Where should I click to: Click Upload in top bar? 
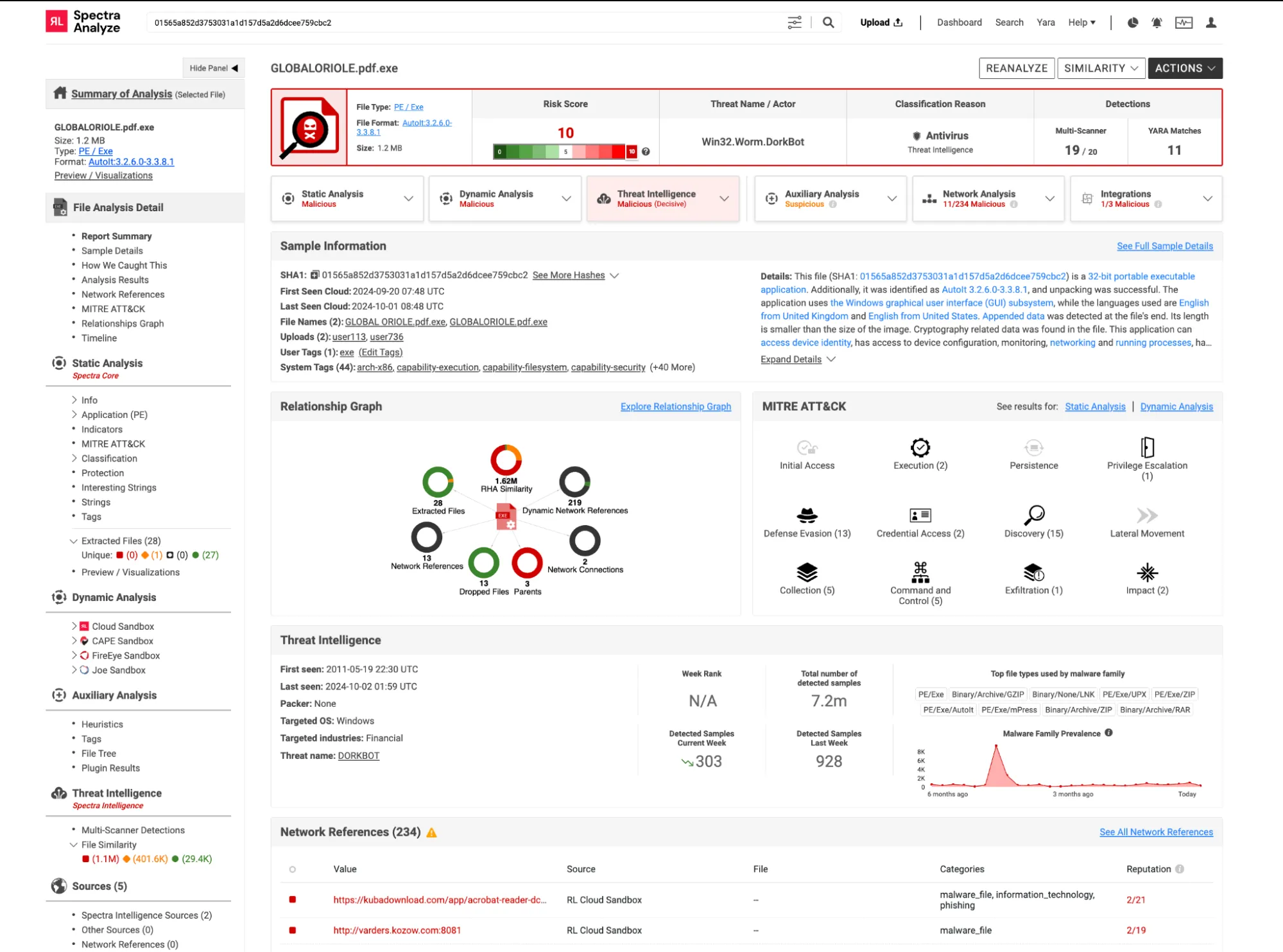click(881, 22)
